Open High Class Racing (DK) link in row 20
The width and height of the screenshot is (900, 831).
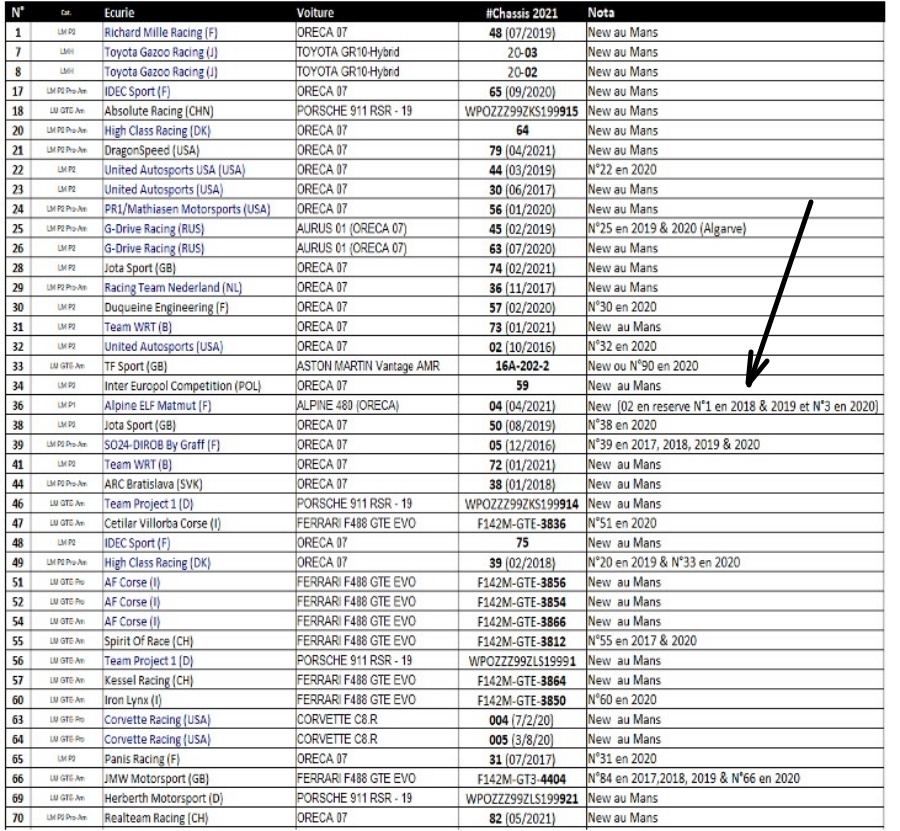157,131
